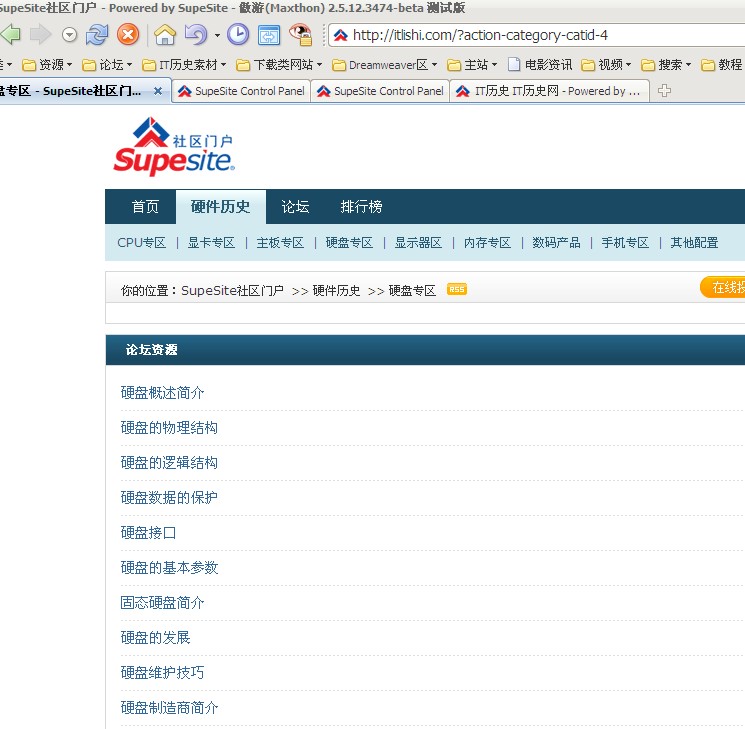Select the 硬件历史 navigation tab
The width and height of the screenshot is (745, 729).
coord(220,207)
